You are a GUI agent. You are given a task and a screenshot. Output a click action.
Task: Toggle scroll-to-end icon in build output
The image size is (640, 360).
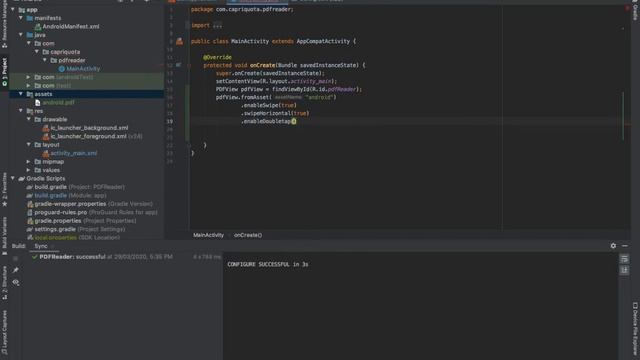(x=624, y=270)
